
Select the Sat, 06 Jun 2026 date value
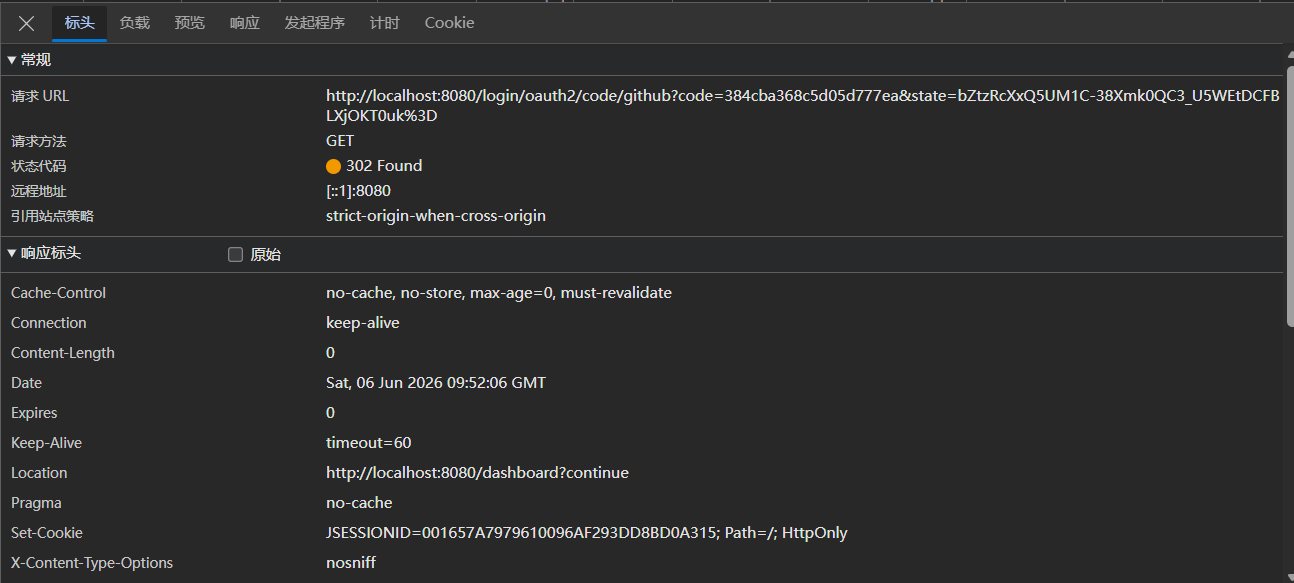click(x=436, y=383)
